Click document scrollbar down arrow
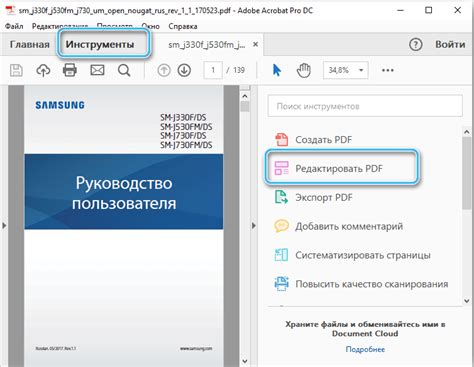The image size is (474, 367). pyautogui.click(x=245, y=361)
